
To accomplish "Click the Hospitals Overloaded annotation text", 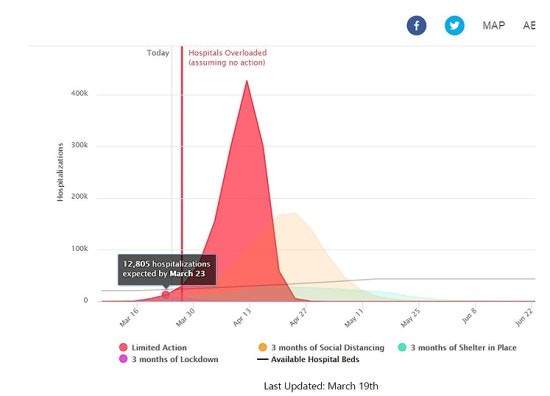I will [227, 58].
